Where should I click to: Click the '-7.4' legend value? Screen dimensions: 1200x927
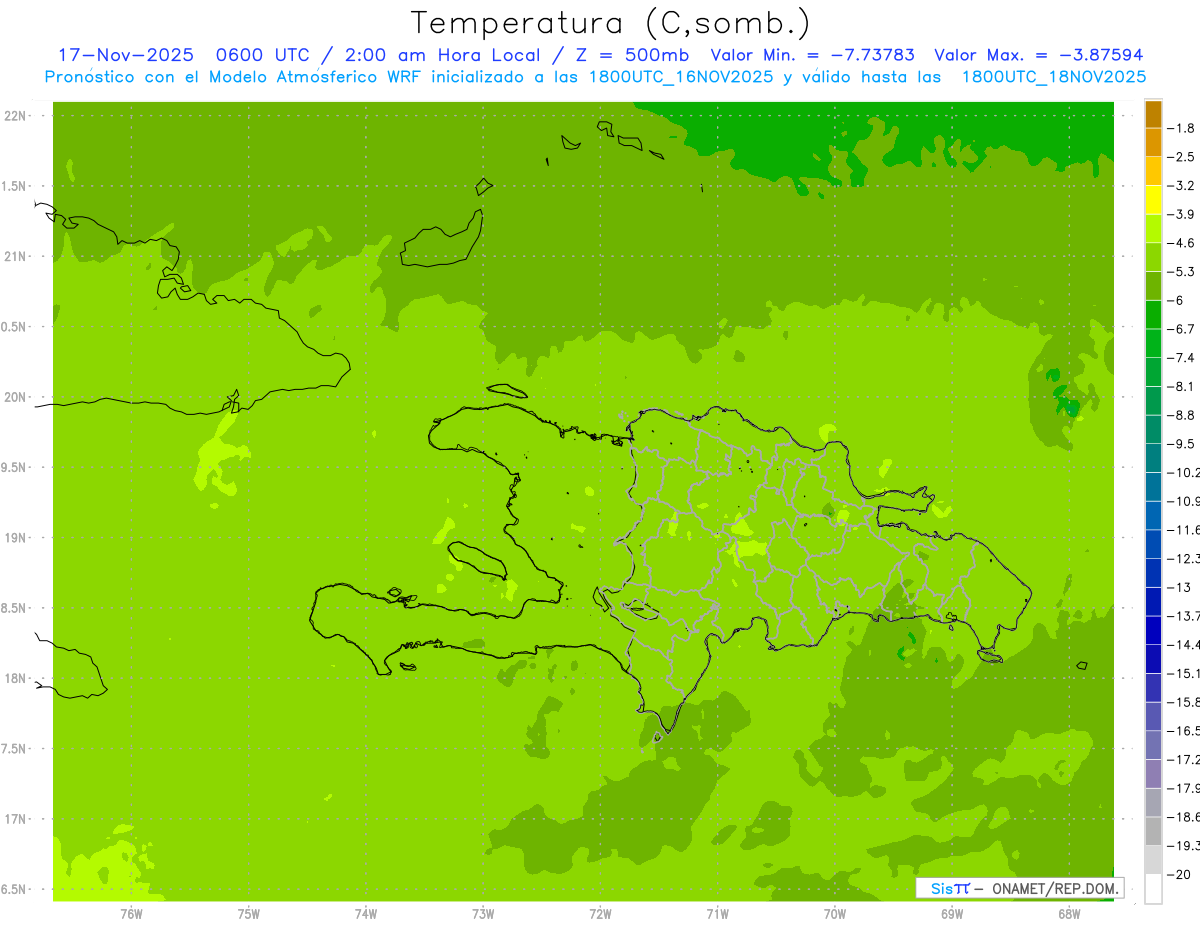(1182, 357)
